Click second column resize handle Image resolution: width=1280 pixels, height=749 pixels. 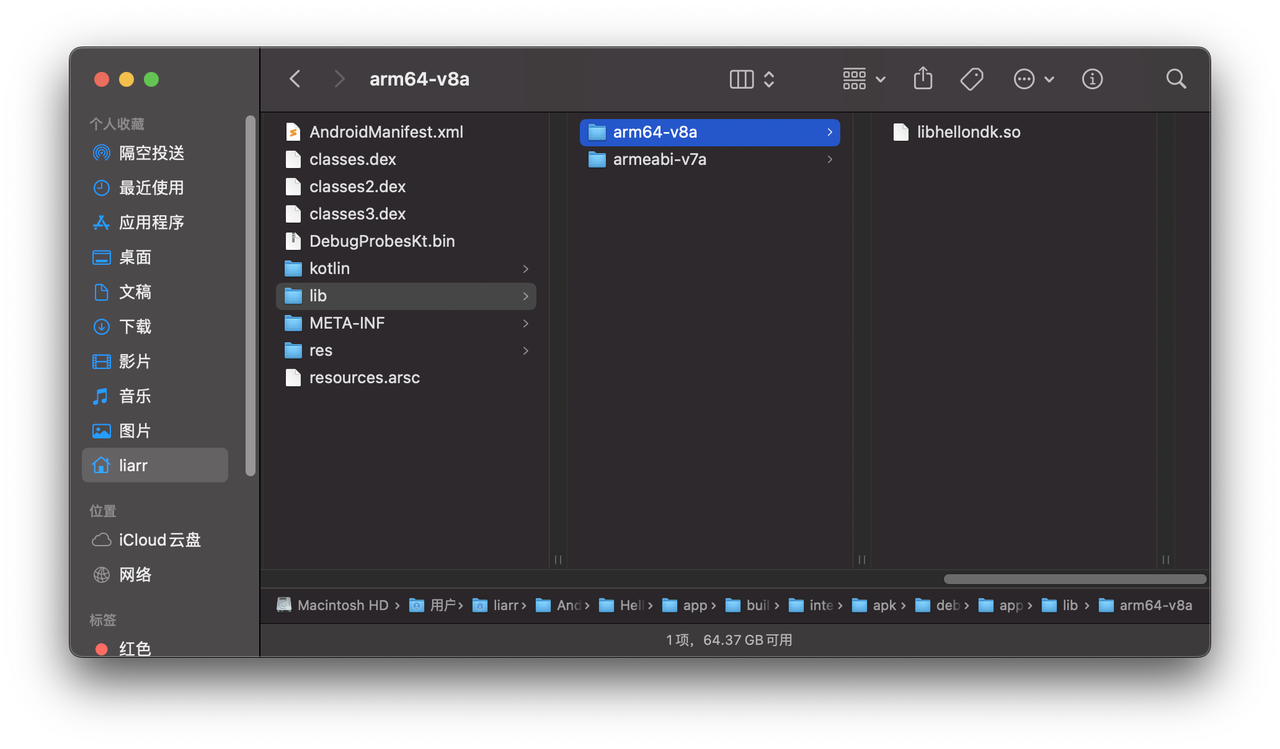(x=862, y=560)
